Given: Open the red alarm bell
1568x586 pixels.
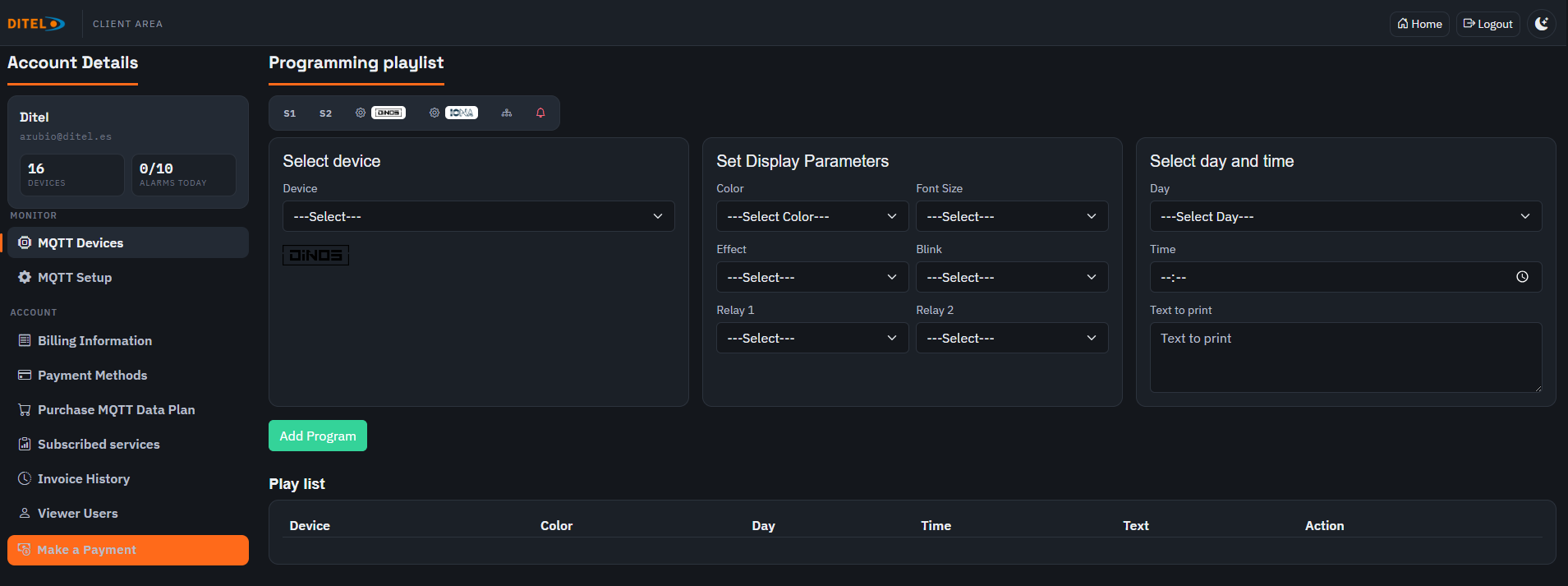Looking at the screenshot, I should click(540, 113).
